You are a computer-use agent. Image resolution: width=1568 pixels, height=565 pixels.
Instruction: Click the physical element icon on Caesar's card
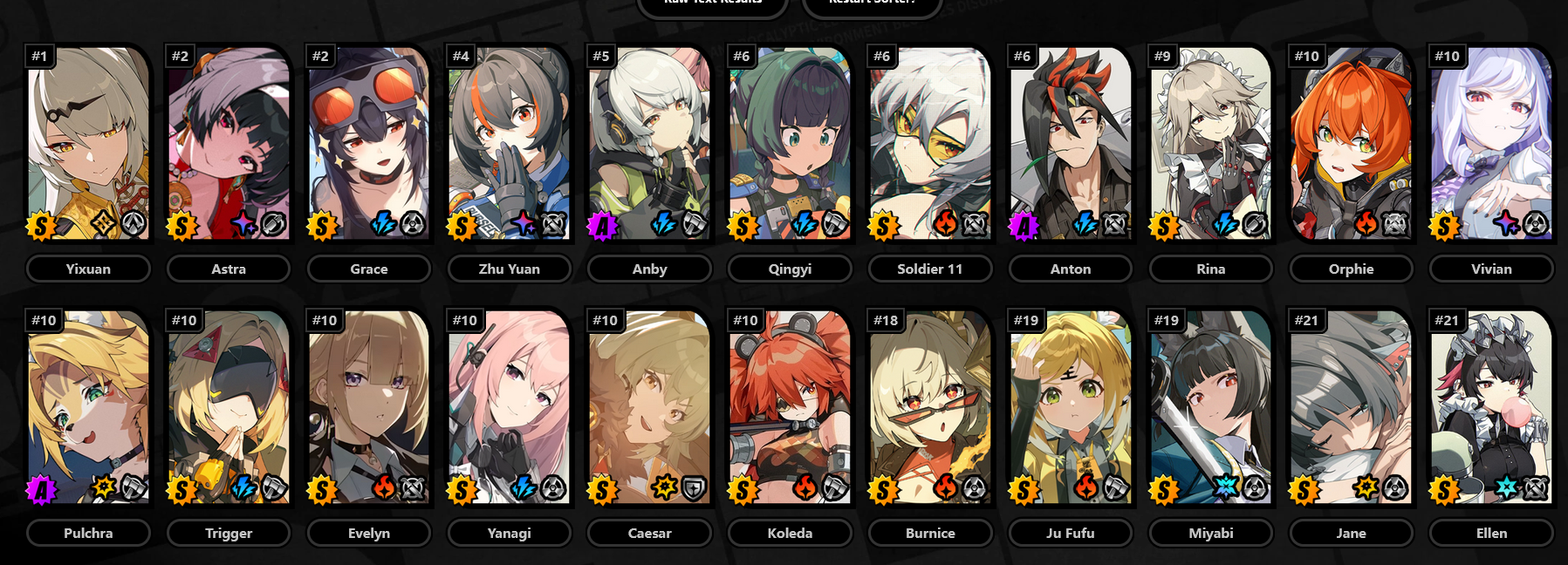[x=665, y=487]
